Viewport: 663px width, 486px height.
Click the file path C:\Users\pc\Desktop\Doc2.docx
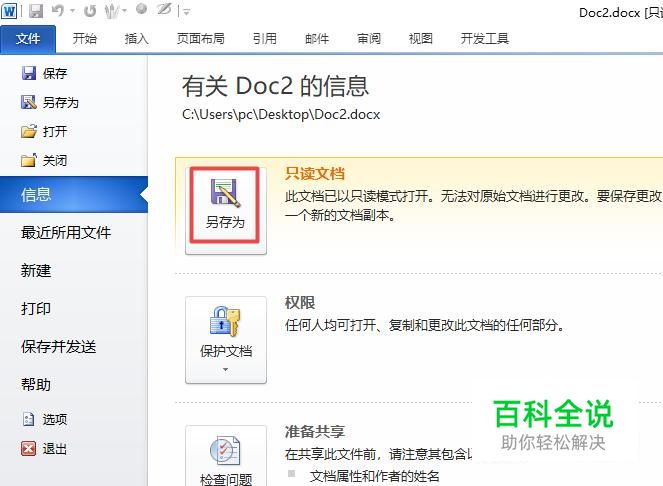click(281, 115)
